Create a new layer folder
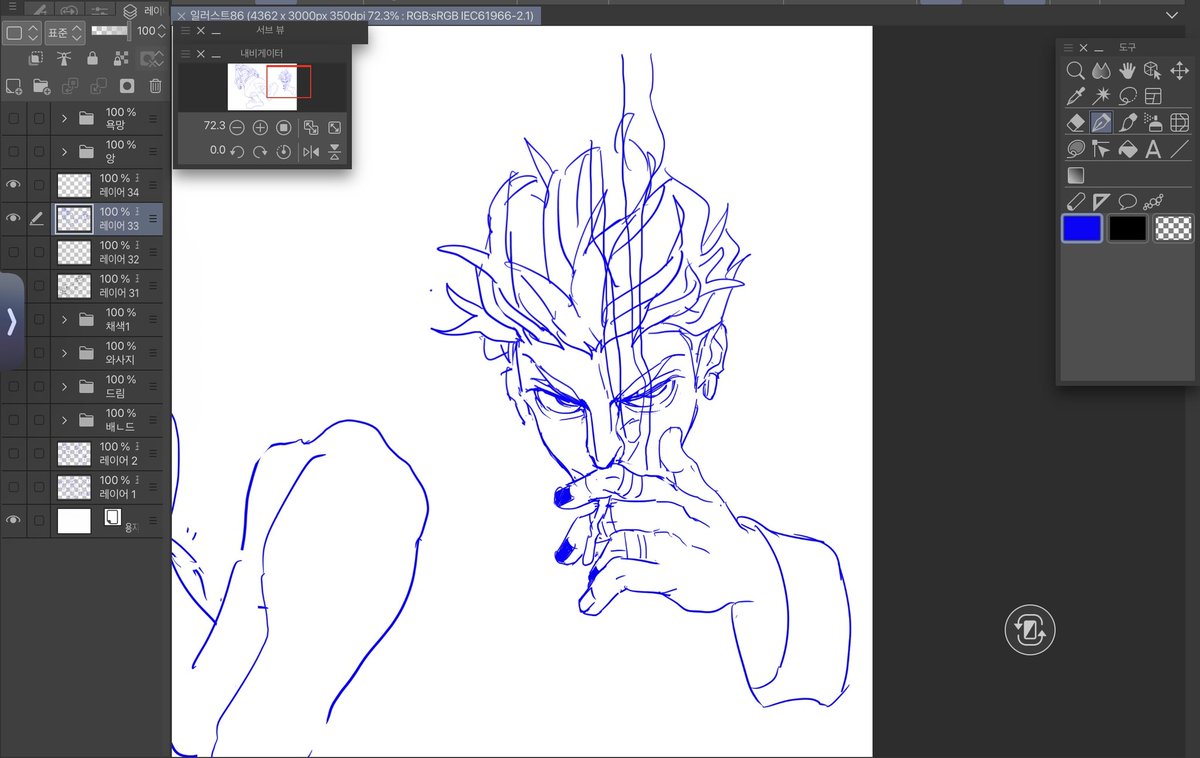The image size is (1200, 758). click(x=41, y=87)
